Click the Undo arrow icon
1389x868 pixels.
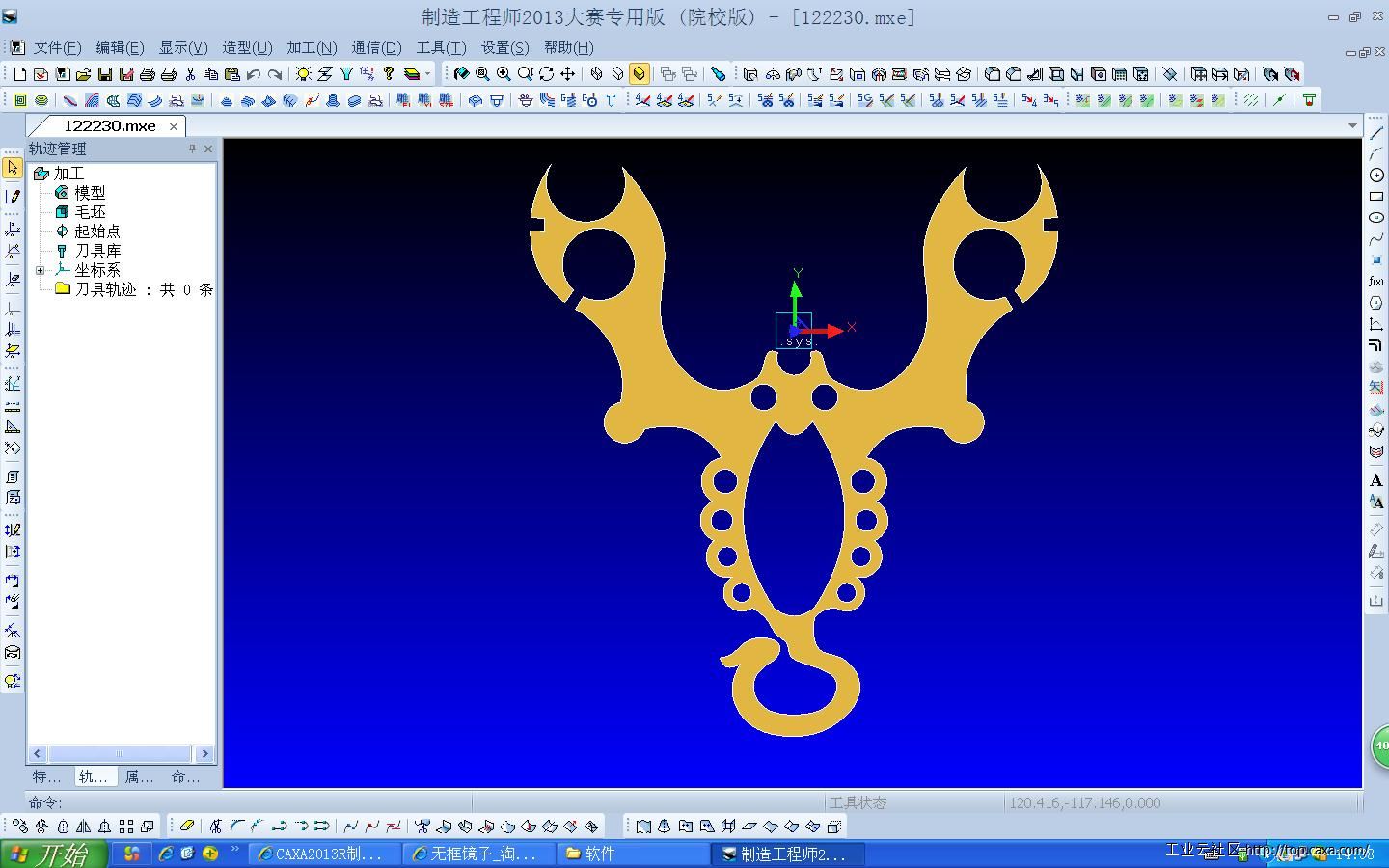click(254, 73)
